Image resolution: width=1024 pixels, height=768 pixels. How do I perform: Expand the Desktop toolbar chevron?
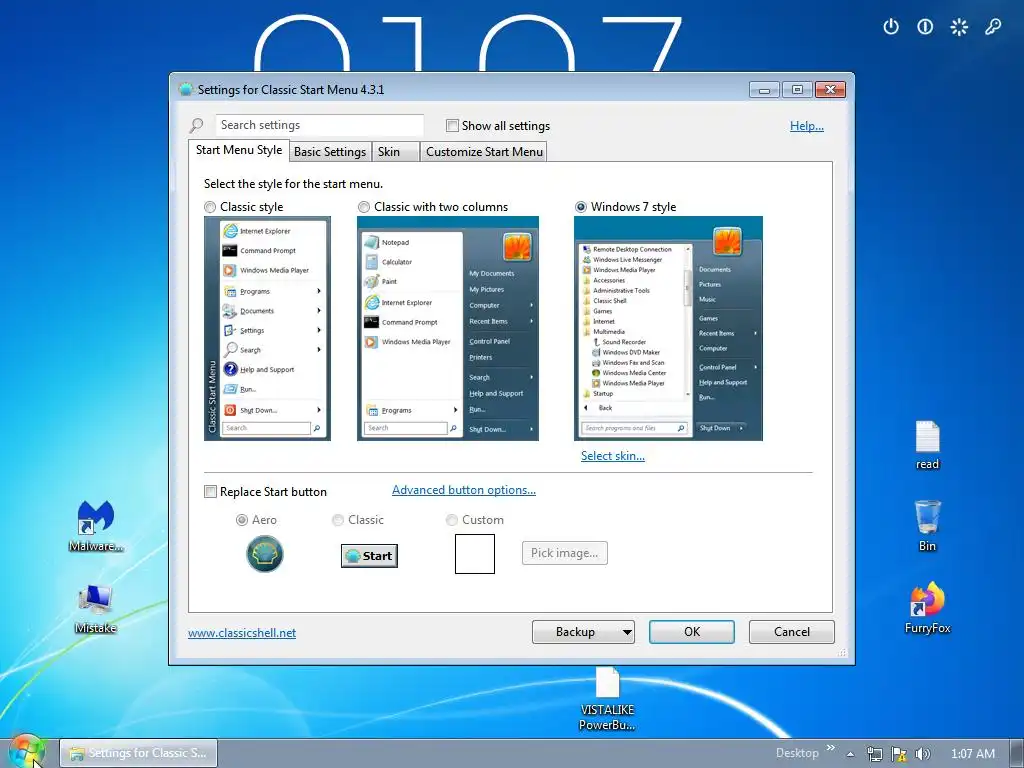pyautogui.click(x=831, y=748)
